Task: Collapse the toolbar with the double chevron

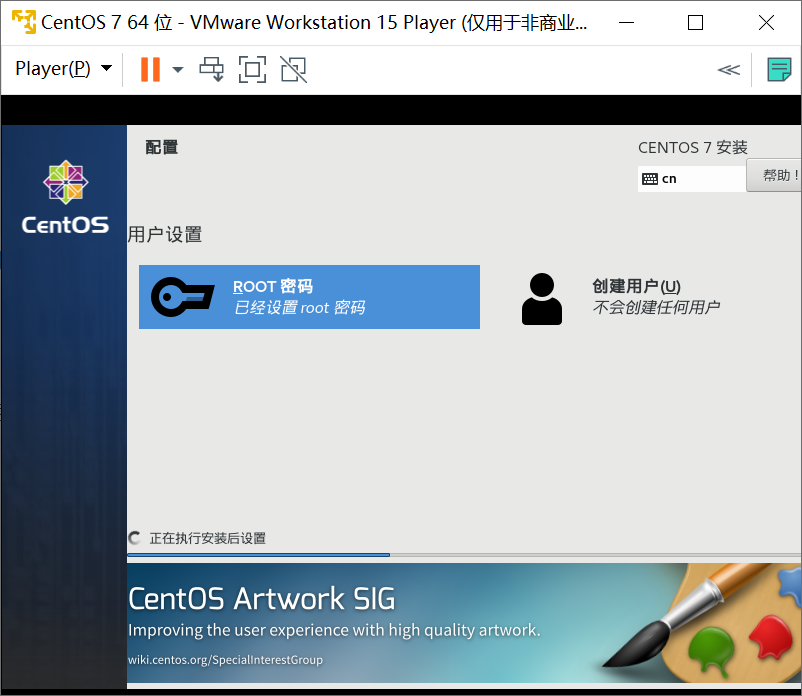Action: [x=728, y=70]
